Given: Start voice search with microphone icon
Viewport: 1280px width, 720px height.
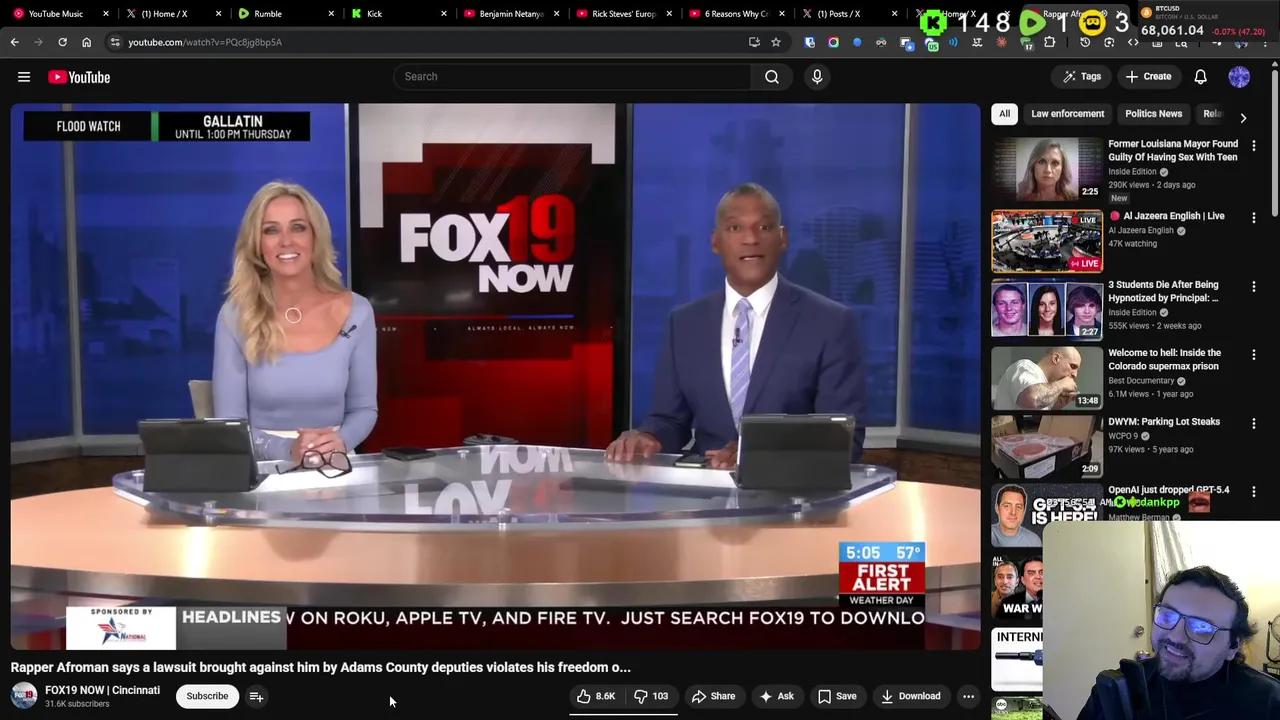Looking at the screenshot, I should 817,77.
